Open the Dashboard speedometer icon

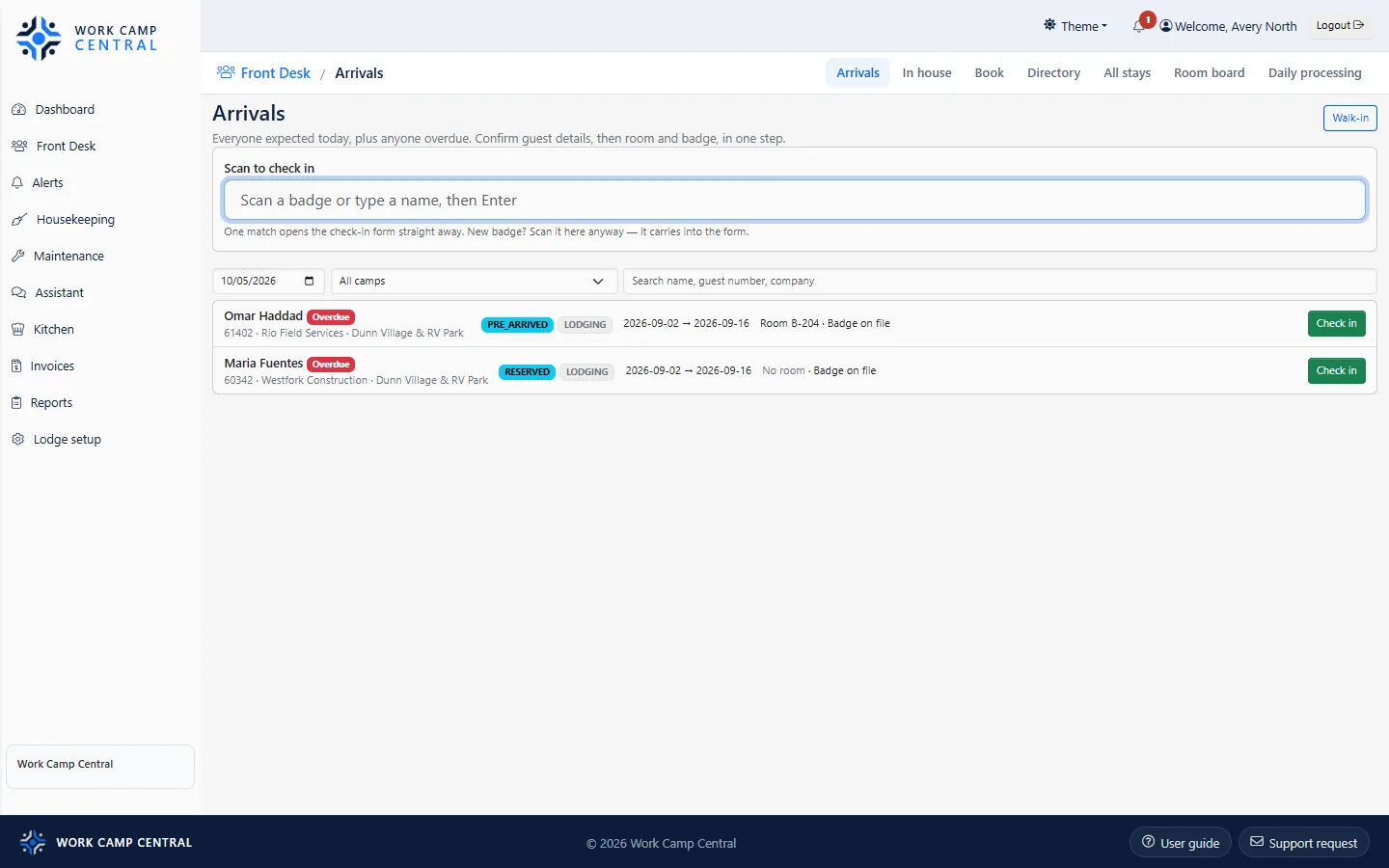pos(18,110)
